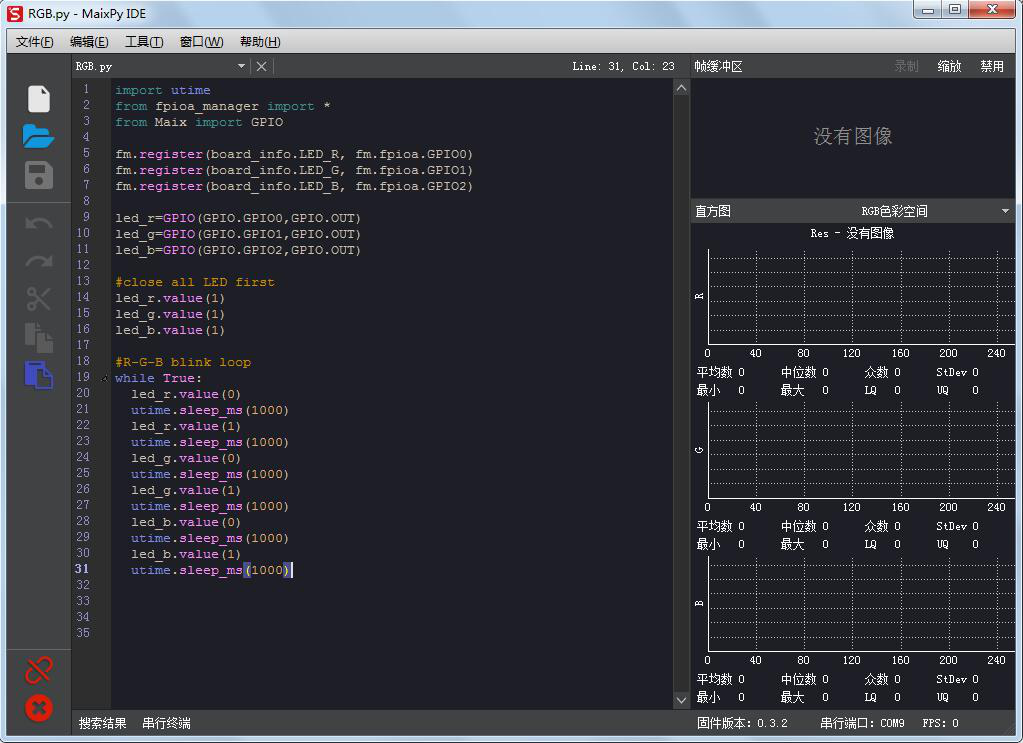Click the 'from fpioa_manager import *' line
1023x743 pixels.
[x=222, y=106]
